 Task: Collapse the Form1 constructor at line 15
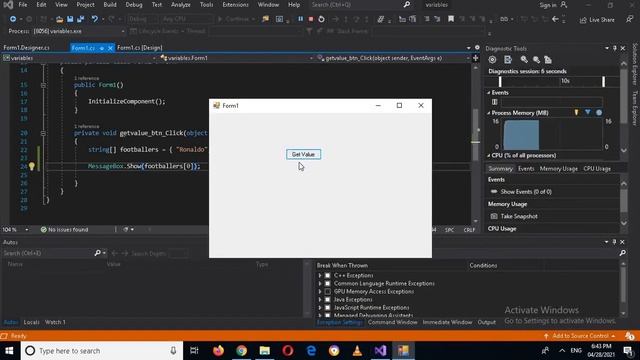point(43,85)
